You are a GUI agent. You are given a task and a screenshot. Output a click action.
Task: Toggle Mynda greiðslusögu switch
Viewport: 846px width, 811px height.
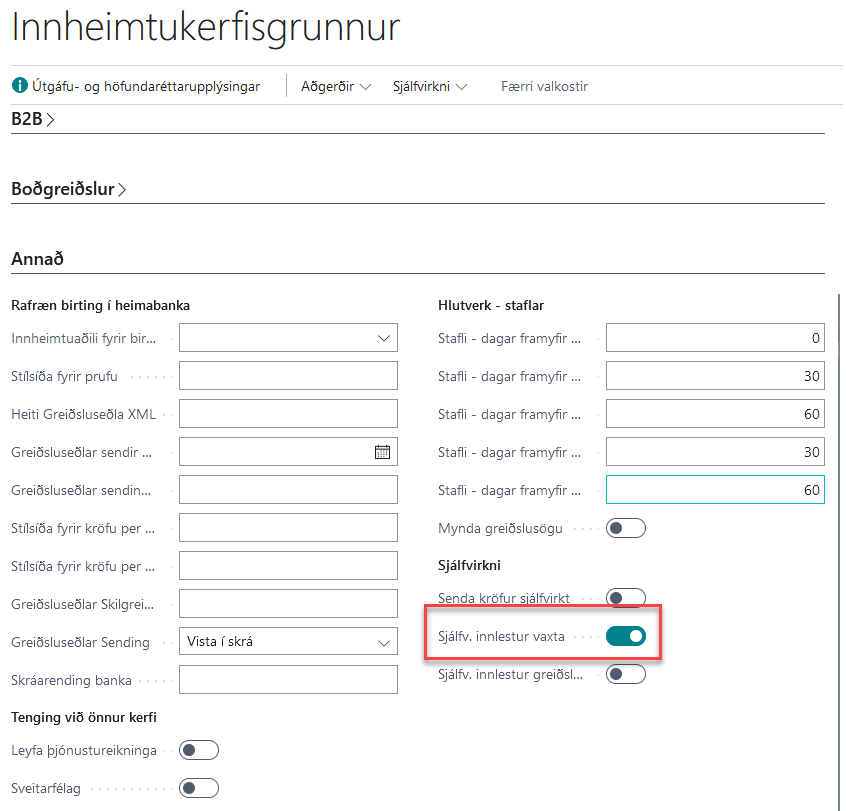[626, 528]
